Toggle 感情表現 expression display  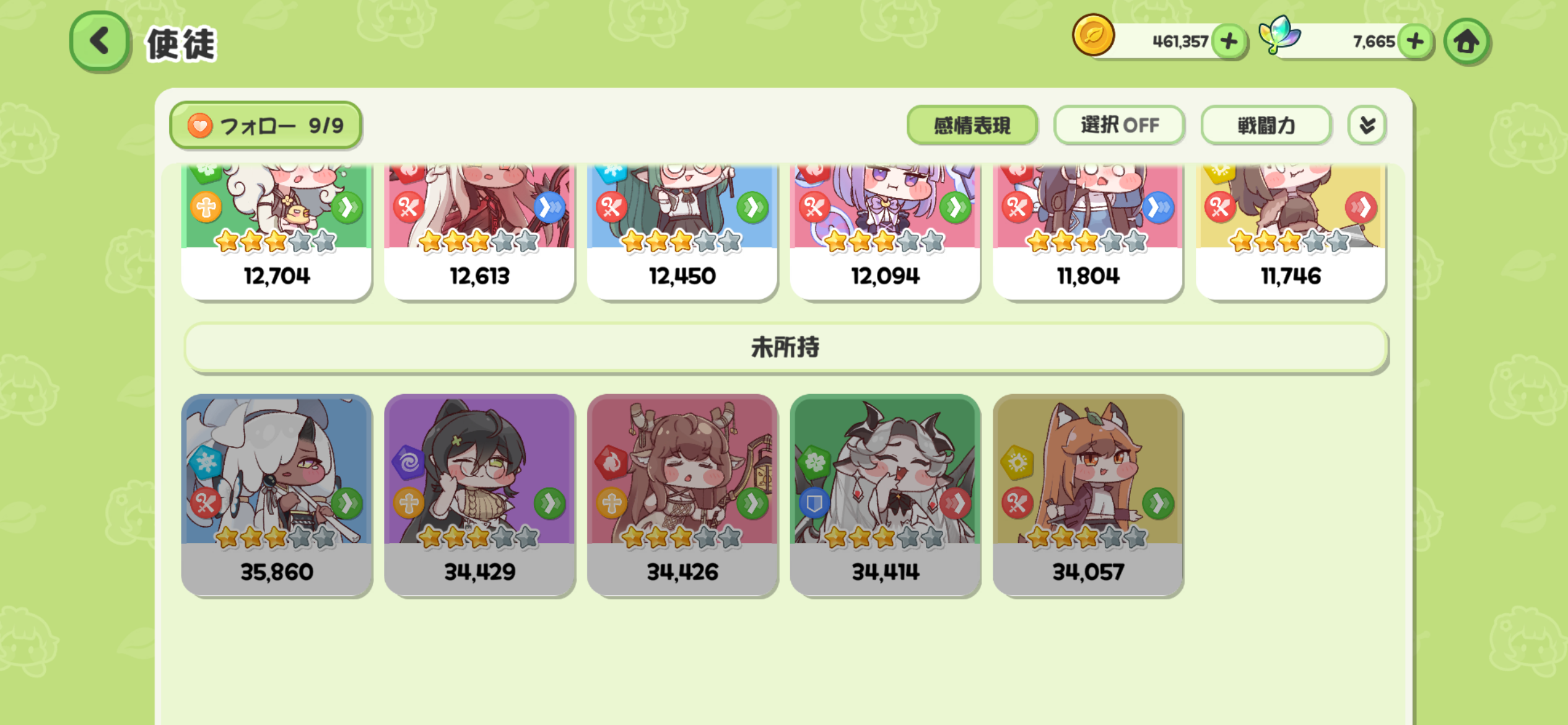972,125
